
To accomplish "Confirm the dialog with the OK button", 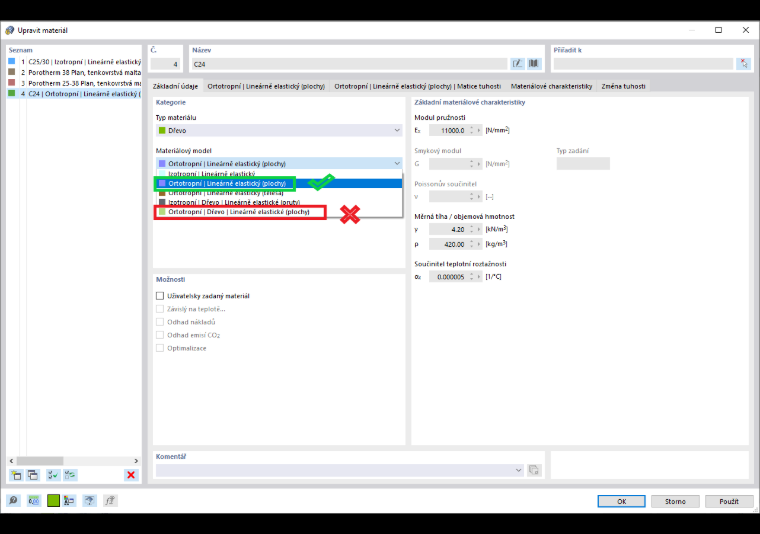I will coord(621,501).
